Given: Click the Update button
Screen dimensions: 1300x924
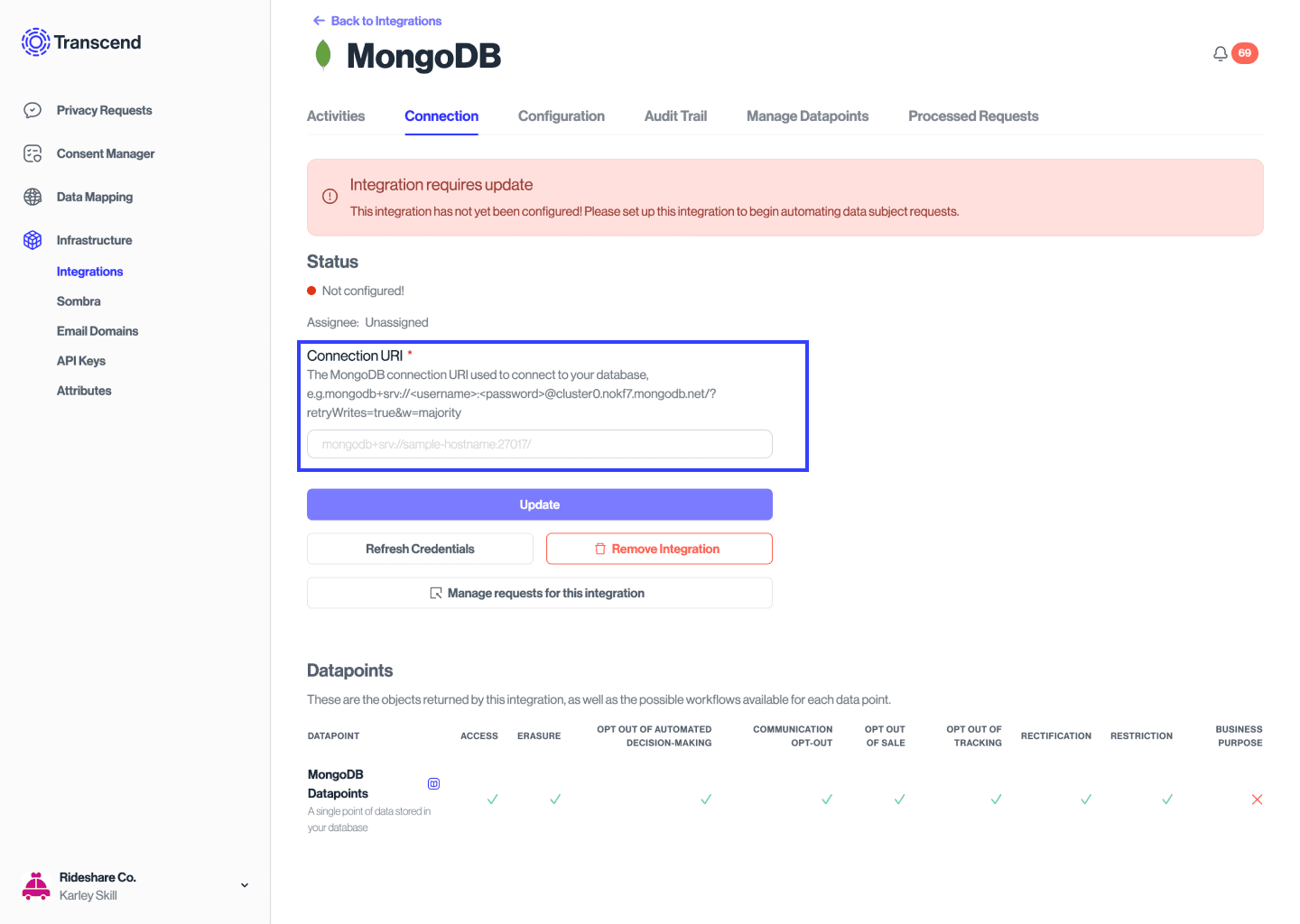Looking at the screenshot, I should [539, 504].
